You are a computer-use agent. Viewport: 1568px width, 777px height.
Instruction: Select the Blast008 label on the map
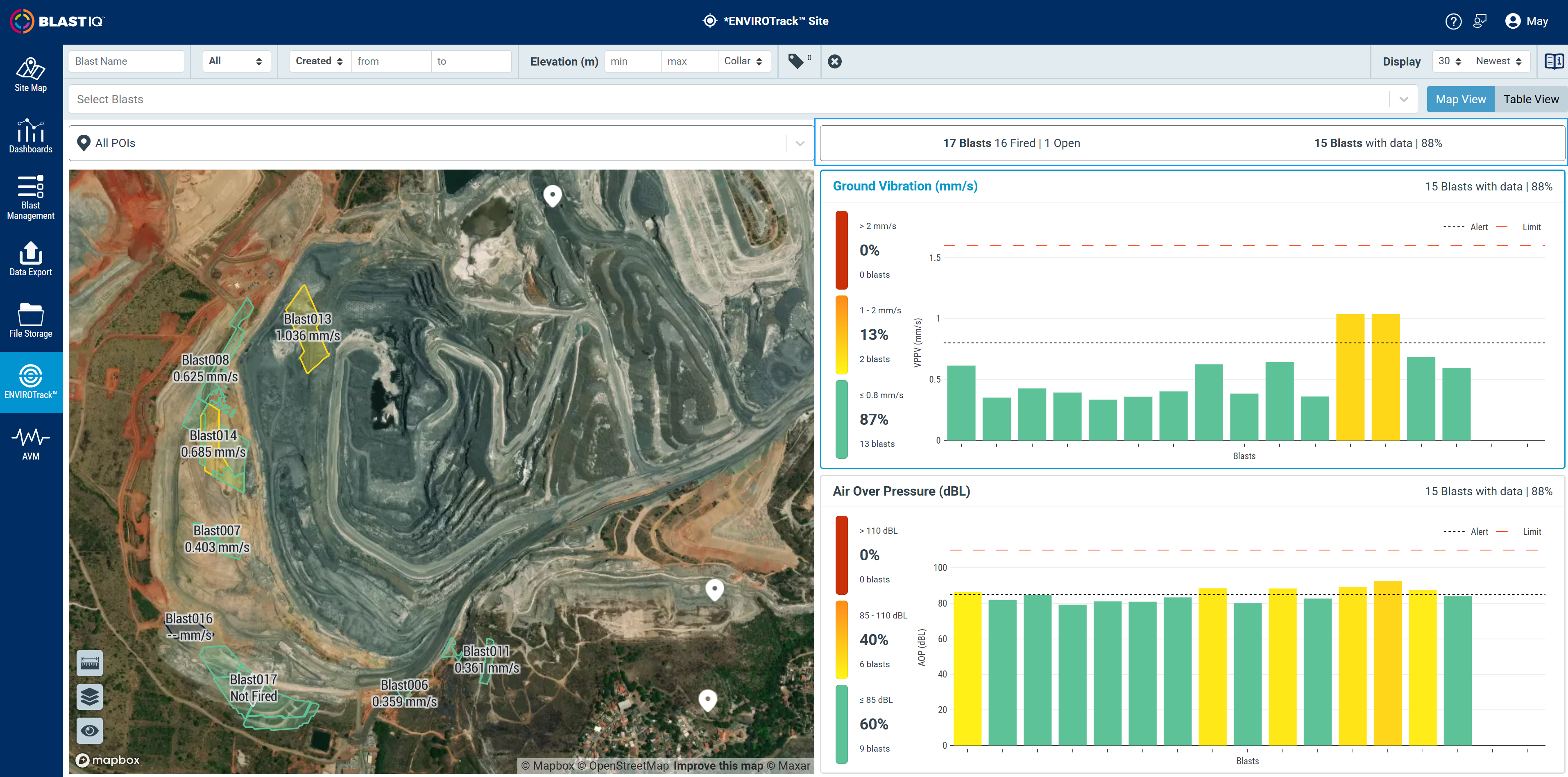(x=205, y=368)
